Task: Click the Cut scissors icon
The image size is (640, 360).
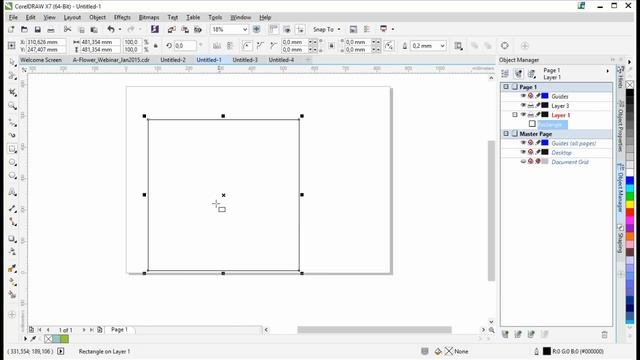Action: [x=68, y=29]
